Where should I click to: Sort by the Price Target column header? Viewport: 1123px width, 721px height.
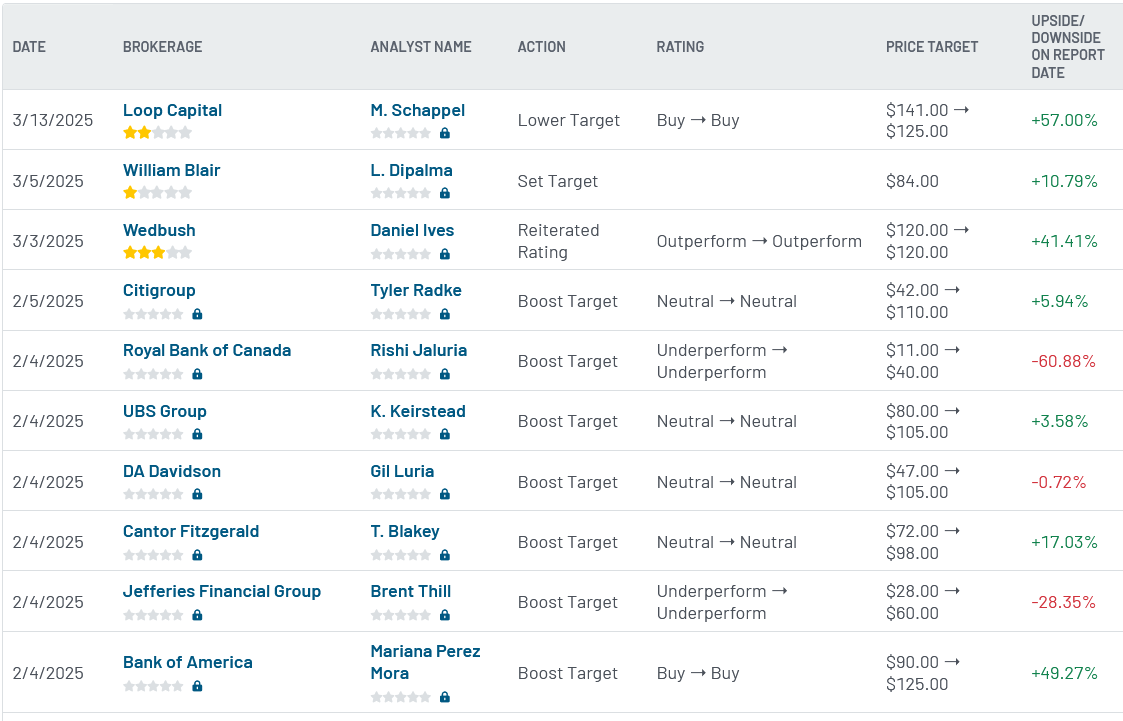932,47
